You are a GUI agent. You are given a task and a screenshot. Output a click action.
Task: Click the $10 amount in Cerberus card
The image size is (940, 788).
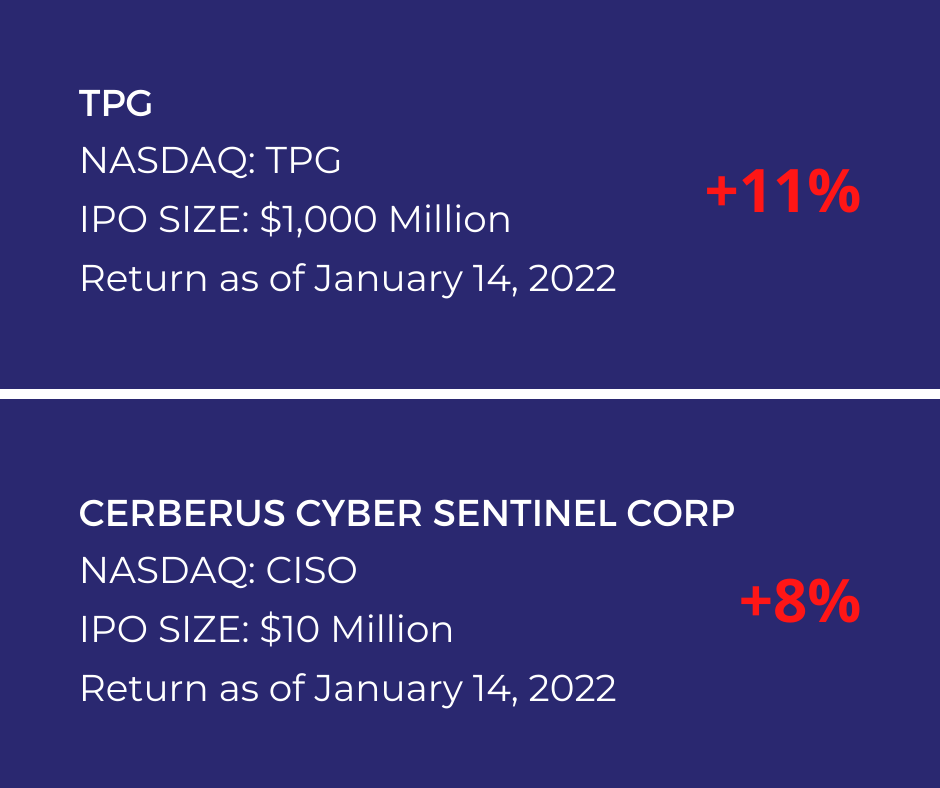[290, 630]
